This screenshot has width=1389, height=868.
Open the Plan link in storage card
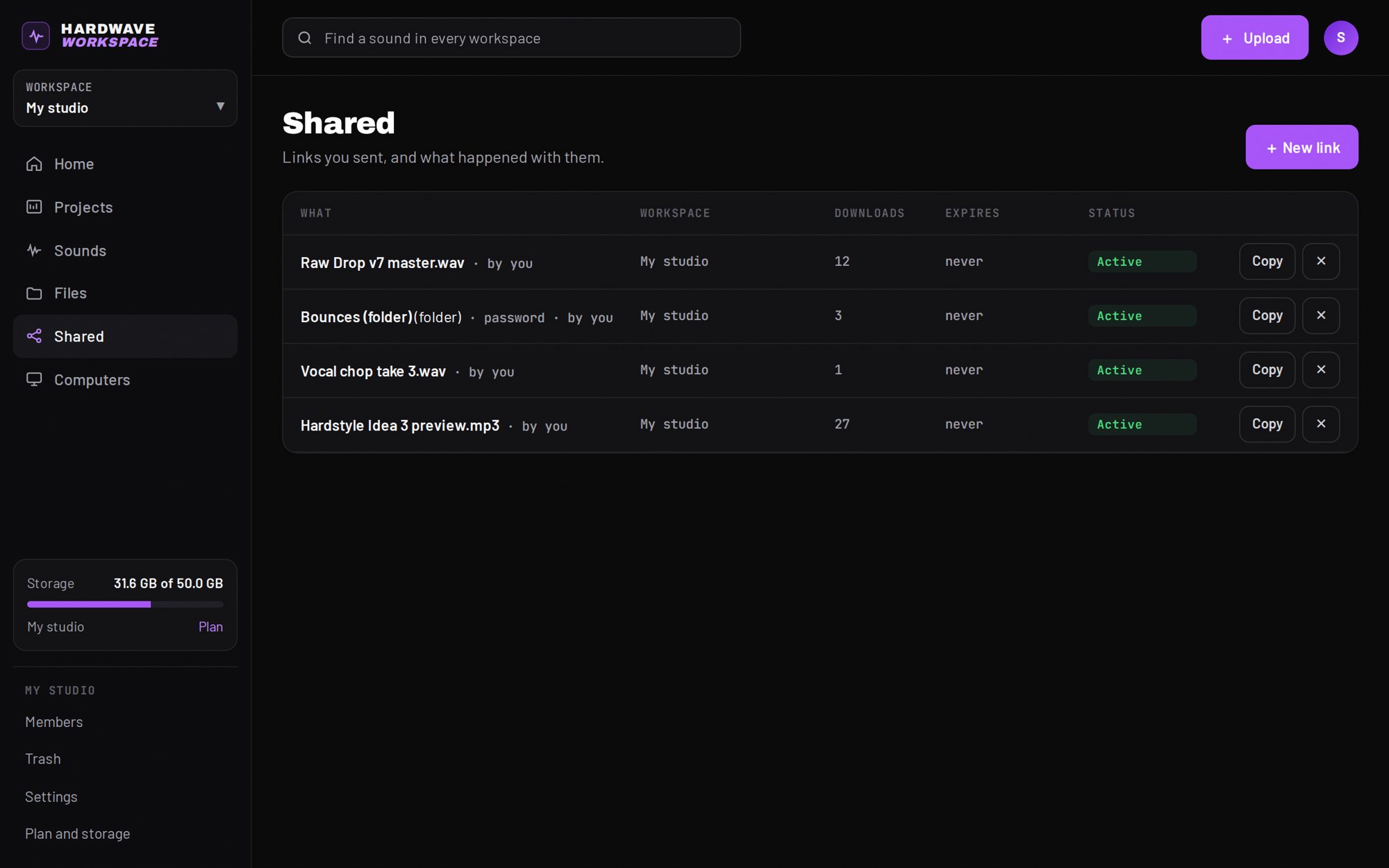click(x=210, y=626)
